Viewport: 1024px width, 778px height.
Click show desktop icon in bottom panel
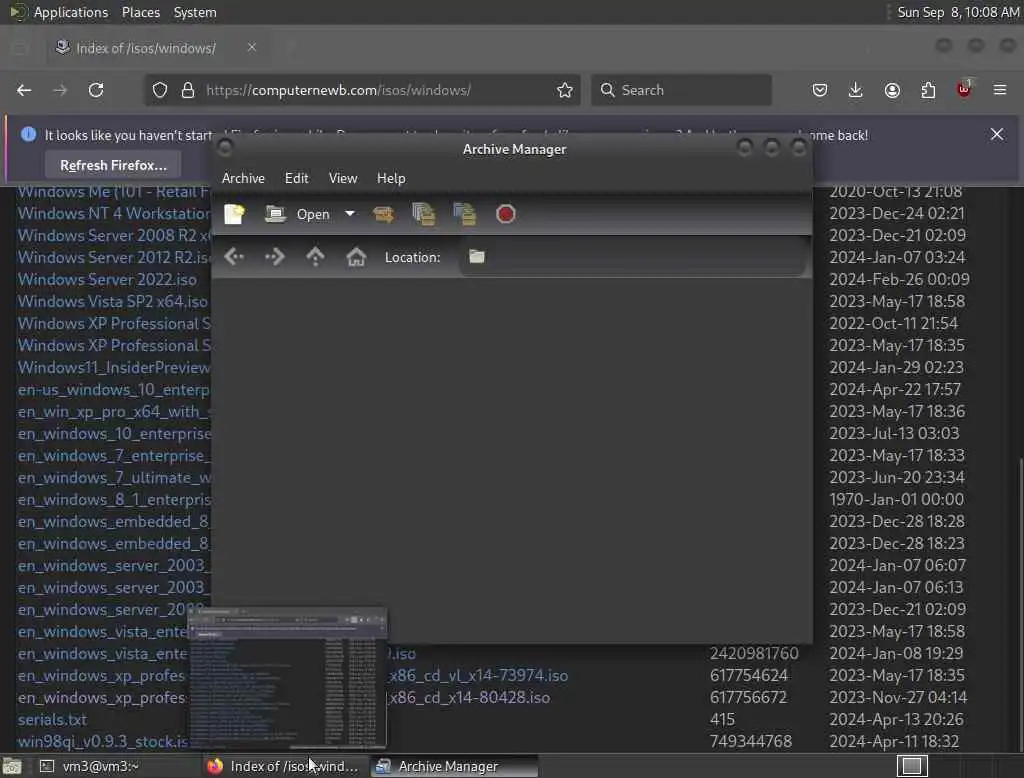[x=12, y=766]
